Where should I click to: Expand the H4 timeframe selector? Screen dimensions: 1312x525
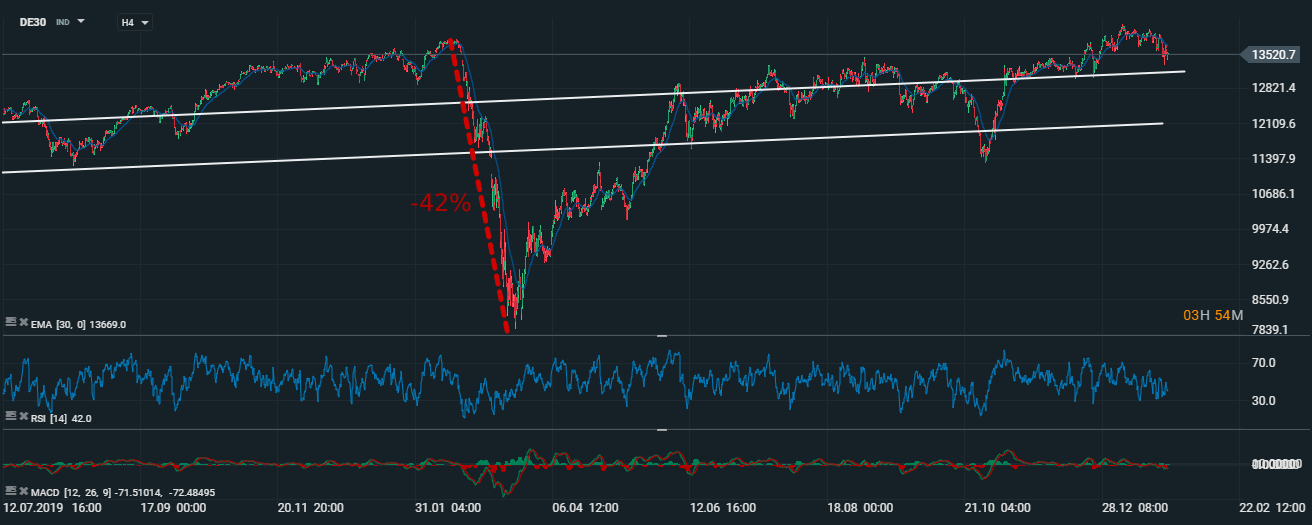(135, 22)
